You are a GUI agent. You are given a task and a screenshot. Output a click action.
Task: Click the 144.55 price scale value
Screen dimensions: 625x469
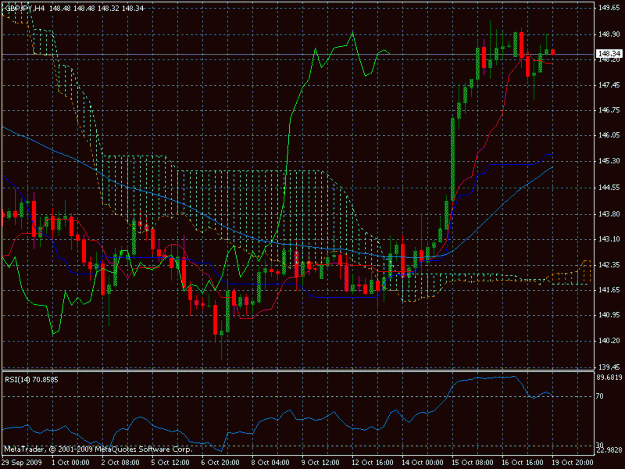609,188
